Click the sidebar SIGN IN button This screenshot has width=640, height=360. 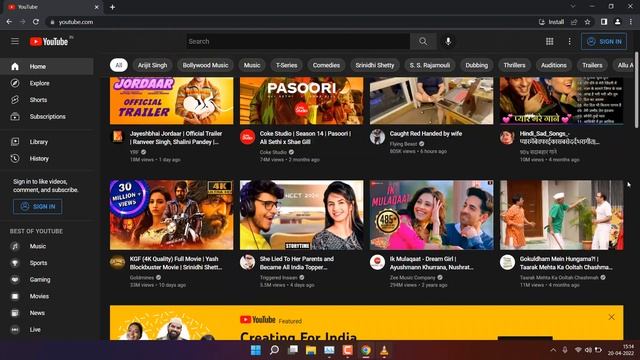point(38,207)
